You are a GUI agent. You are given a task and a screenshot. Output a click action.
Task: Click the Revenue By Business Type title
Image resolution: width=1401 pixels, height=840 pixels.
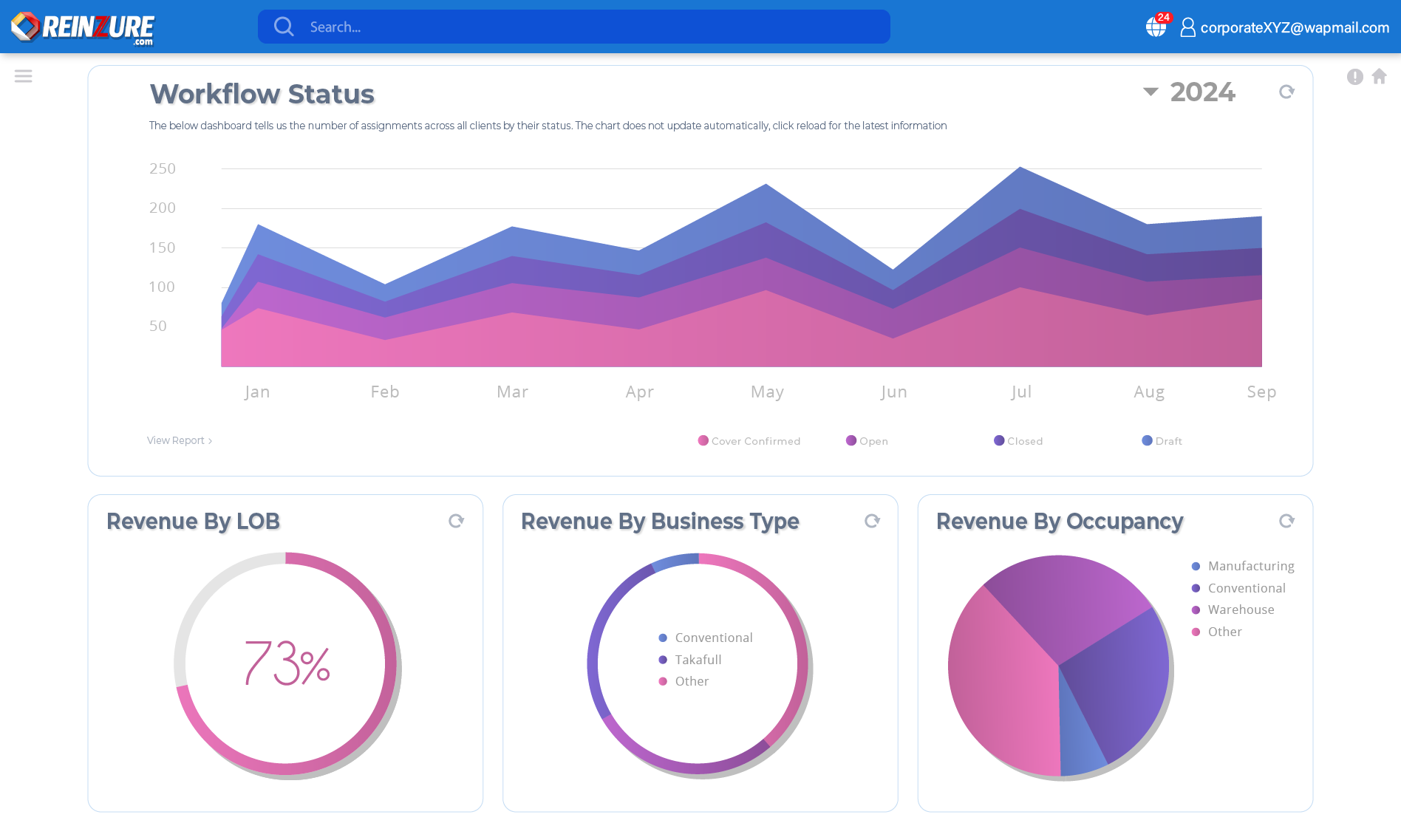pyautogui.click(x=660, y=522)
